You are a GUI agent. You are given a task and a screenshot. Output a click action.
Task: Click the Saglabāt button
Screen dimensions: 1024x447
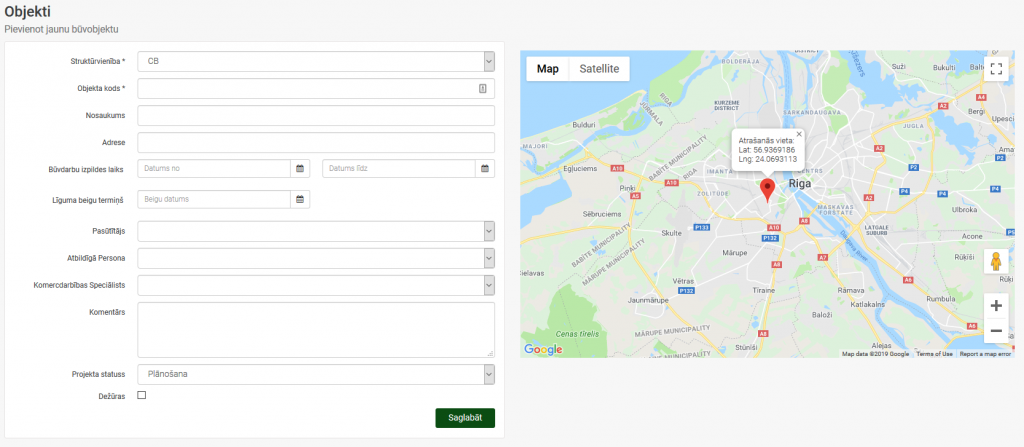pyautogui.click(x=465, y=418)
